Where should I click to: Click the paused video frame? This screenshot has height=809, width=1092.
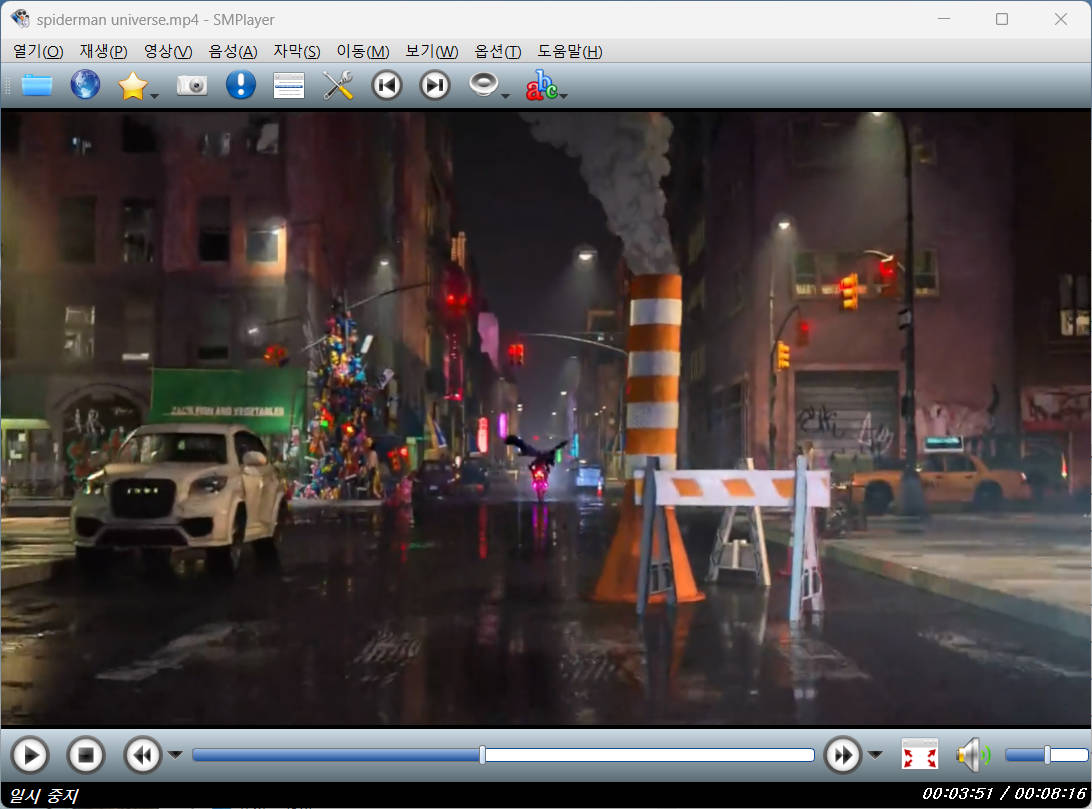pyautogui.click(x=546, y=418)
